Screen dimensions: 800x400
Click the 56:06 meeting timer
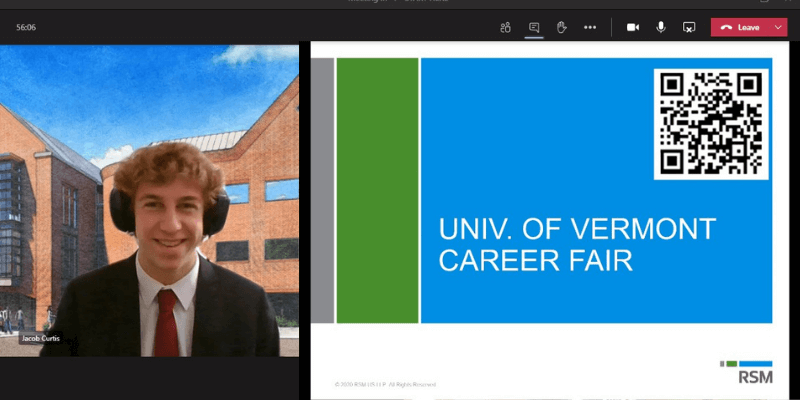26,28
